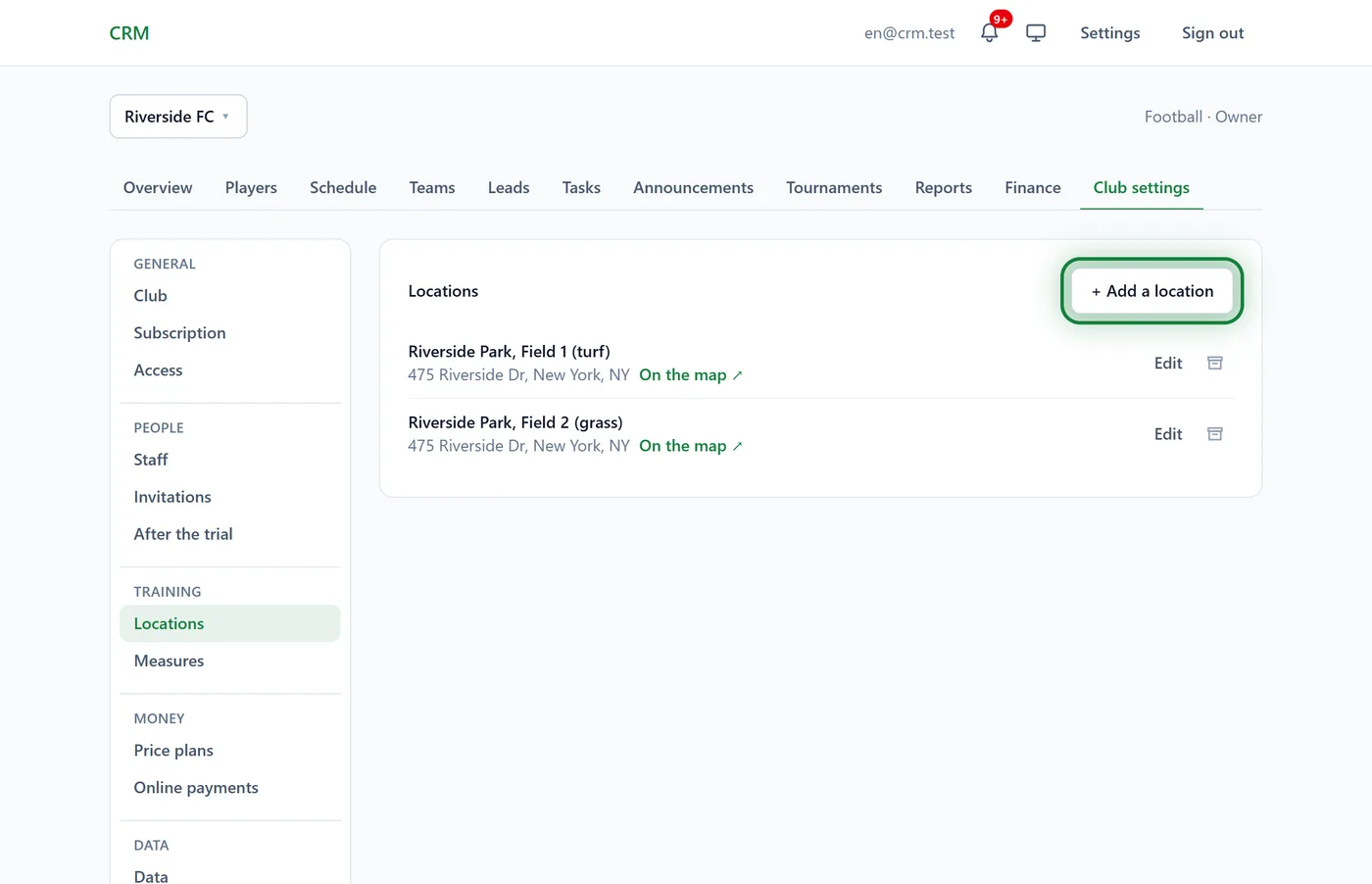Viewport: 1372px width, 884px height.
Task: Click the monitor display icon
Action: point(1036,33)
